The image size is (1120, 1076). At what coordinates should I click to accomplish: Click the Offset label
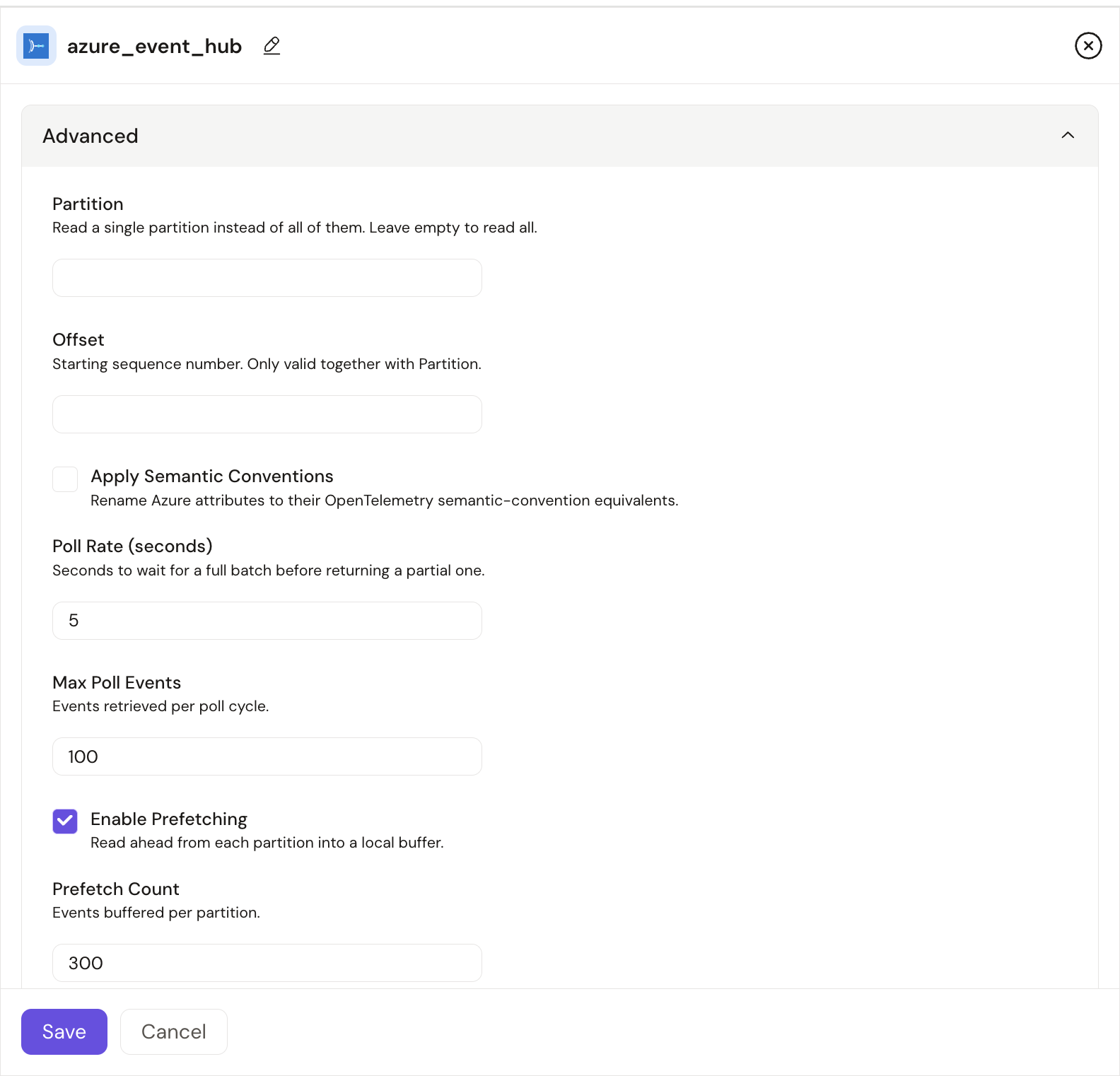[78, 340]
